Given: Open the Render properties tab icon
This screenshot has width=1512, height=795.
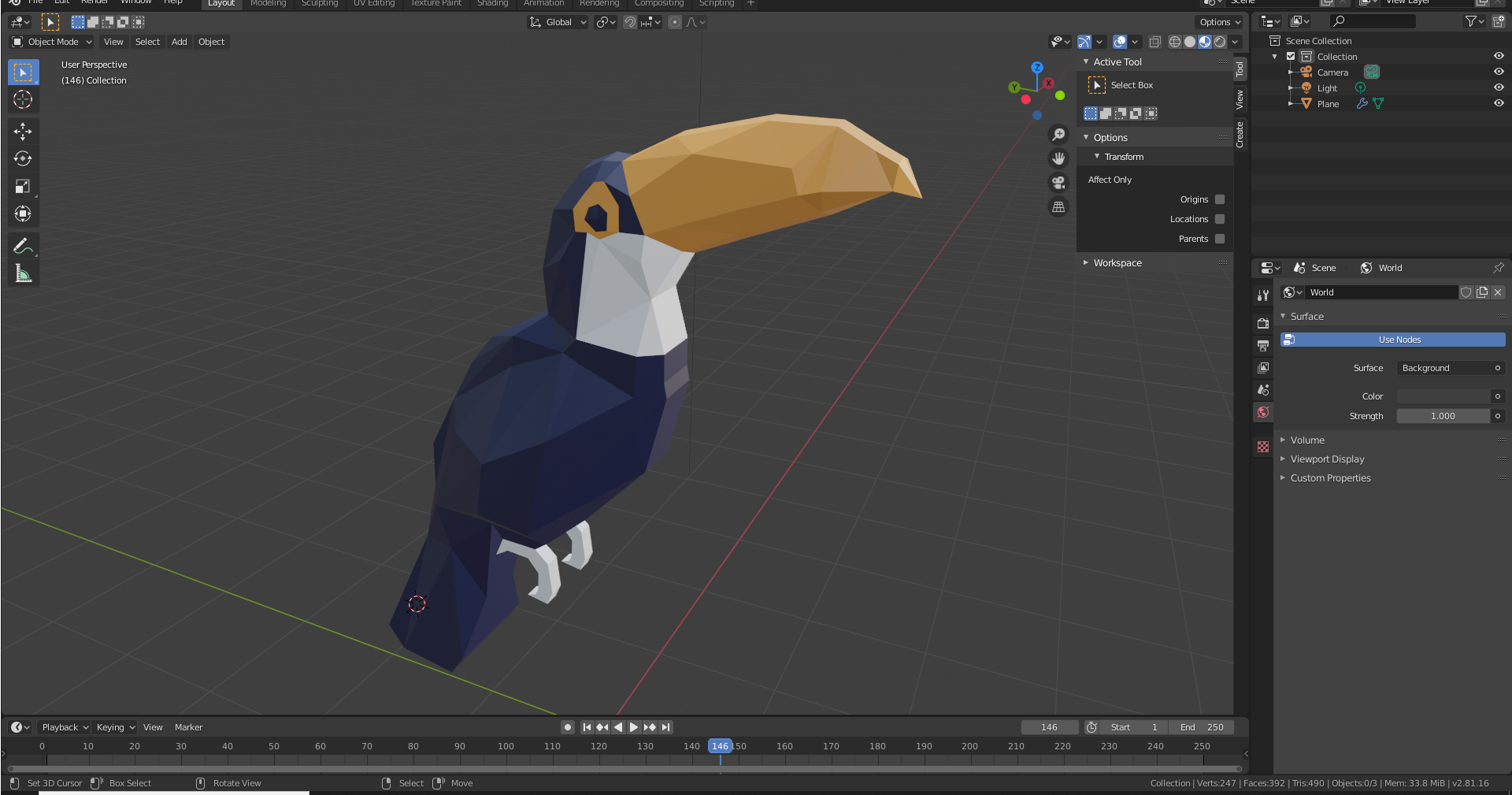Looking at the screenshot, I should tap(1263, 323).
